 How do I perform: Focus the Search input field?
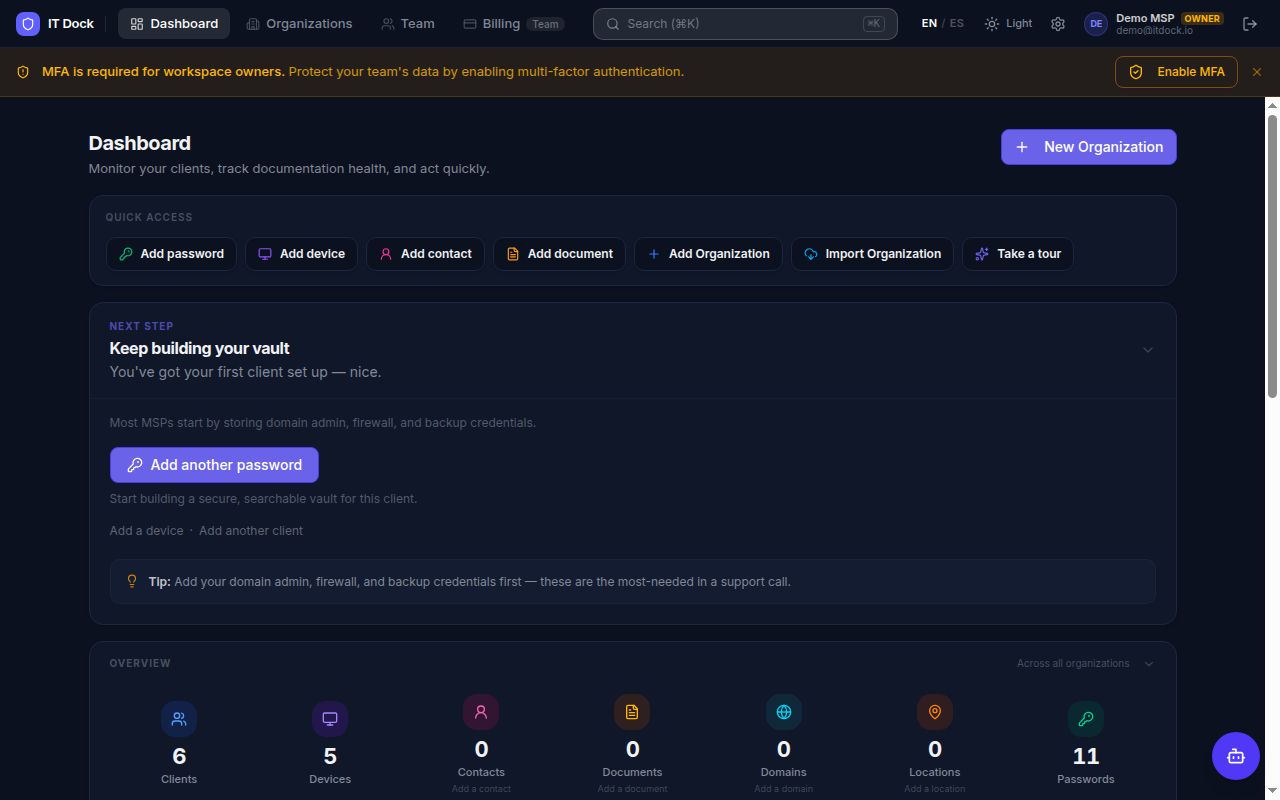[745, 24]
